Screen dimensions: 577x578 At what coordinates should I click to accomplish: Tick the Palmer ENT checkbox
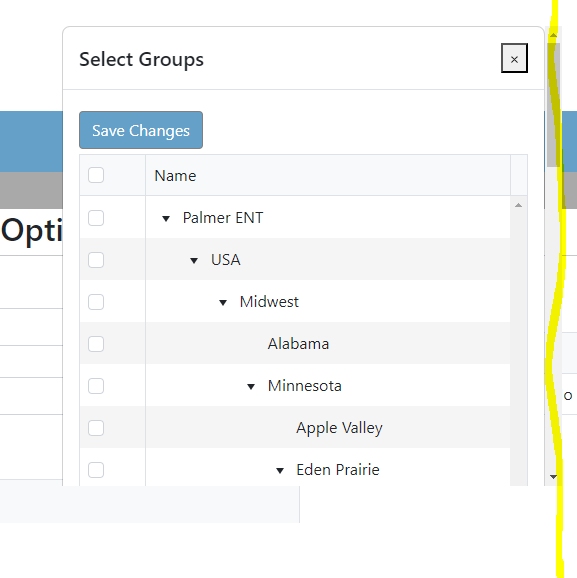(x=96, y=218)
